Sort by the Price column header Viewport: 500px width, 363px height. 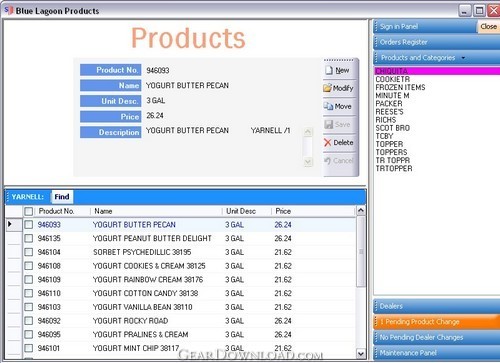(x=313, y=211)
